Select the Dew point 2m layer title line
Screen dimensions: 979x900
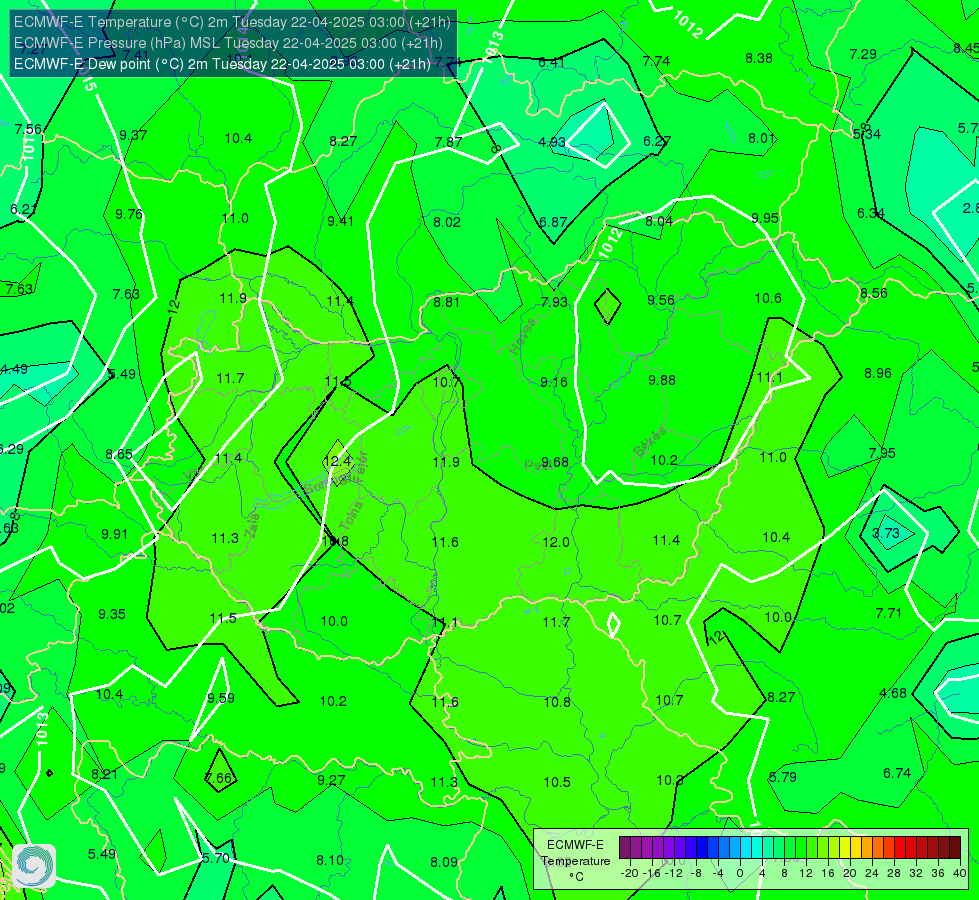pyautogui.click(x=222, y=64)
